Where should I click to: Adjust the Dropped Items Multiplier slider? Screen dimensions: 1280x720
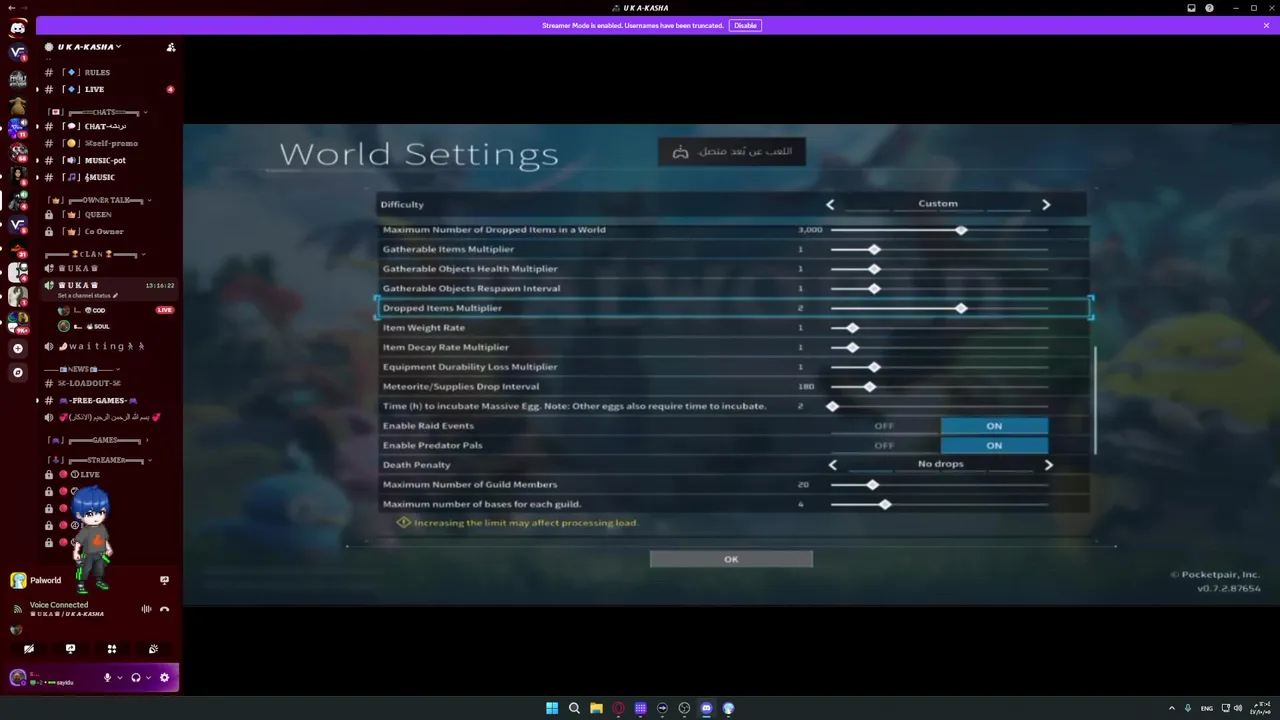click(x=961, y=308)
